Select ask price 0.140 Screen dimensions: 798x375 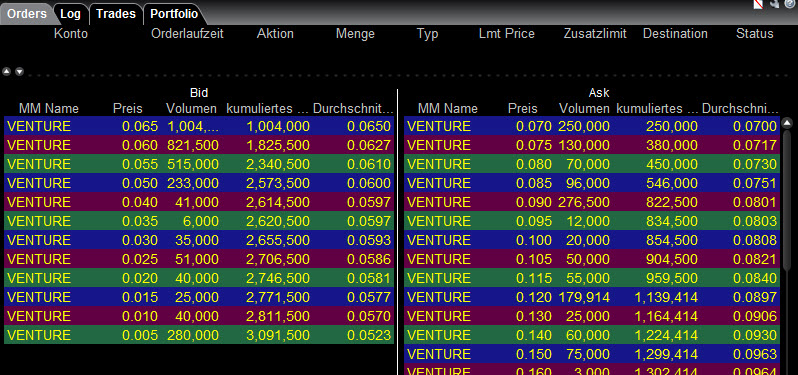pos(534,335)
